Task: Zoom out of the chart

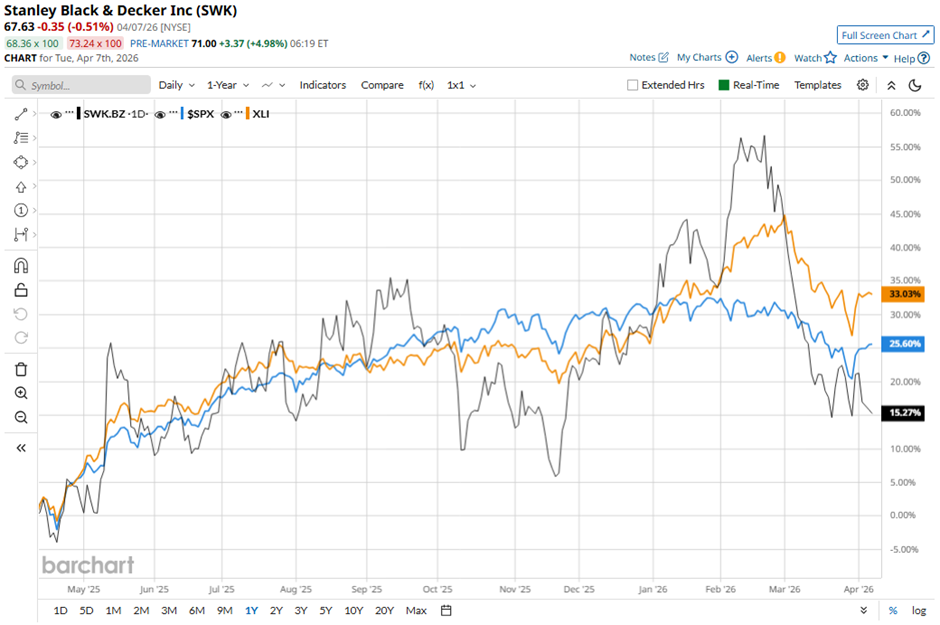Action: coord(21,417)
